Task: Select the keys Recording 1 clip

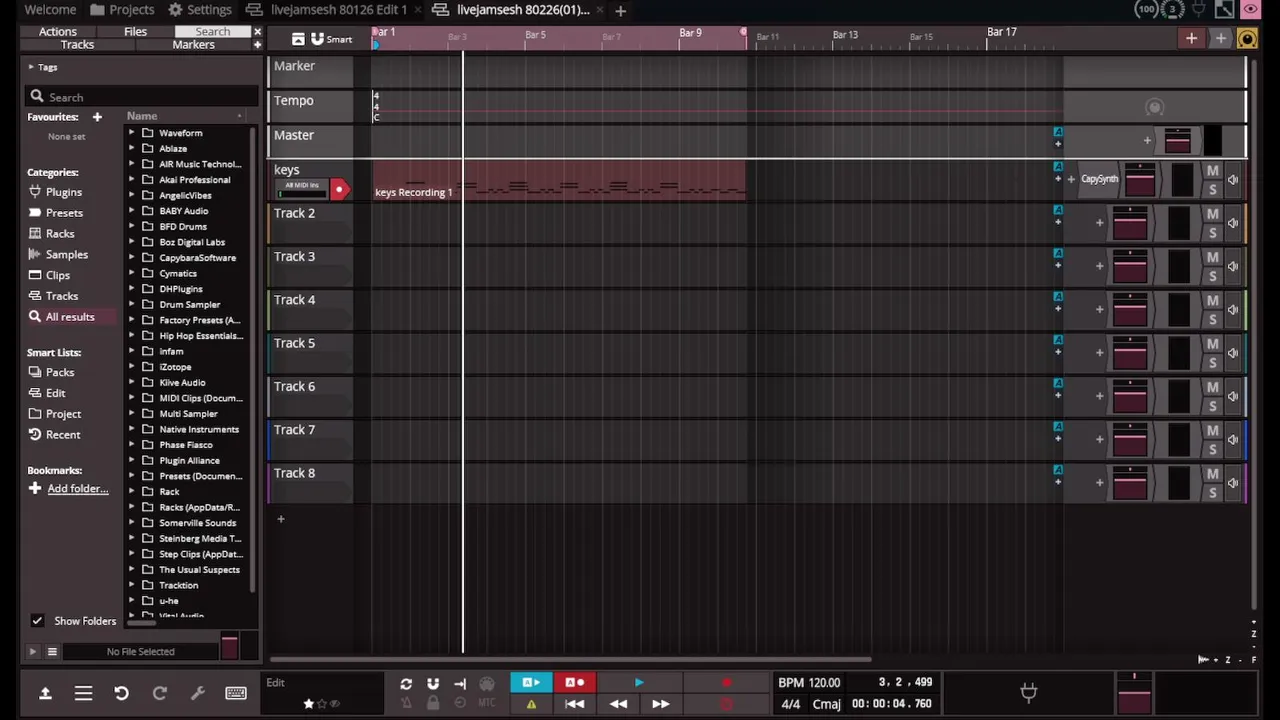Action: (559, 182)
